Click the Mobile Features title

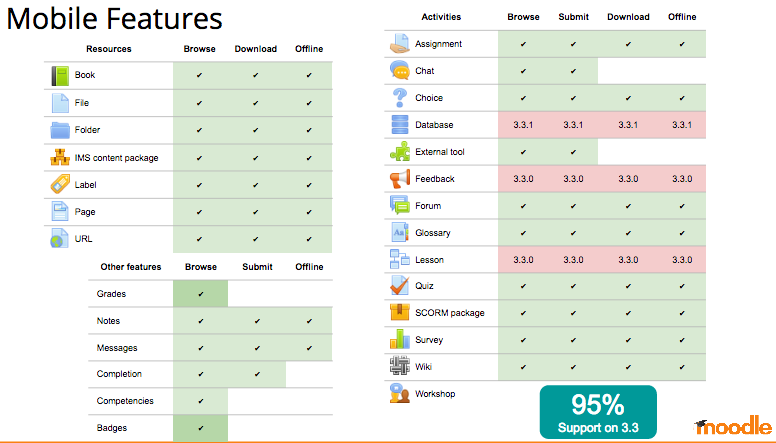[x=114, y=19]
